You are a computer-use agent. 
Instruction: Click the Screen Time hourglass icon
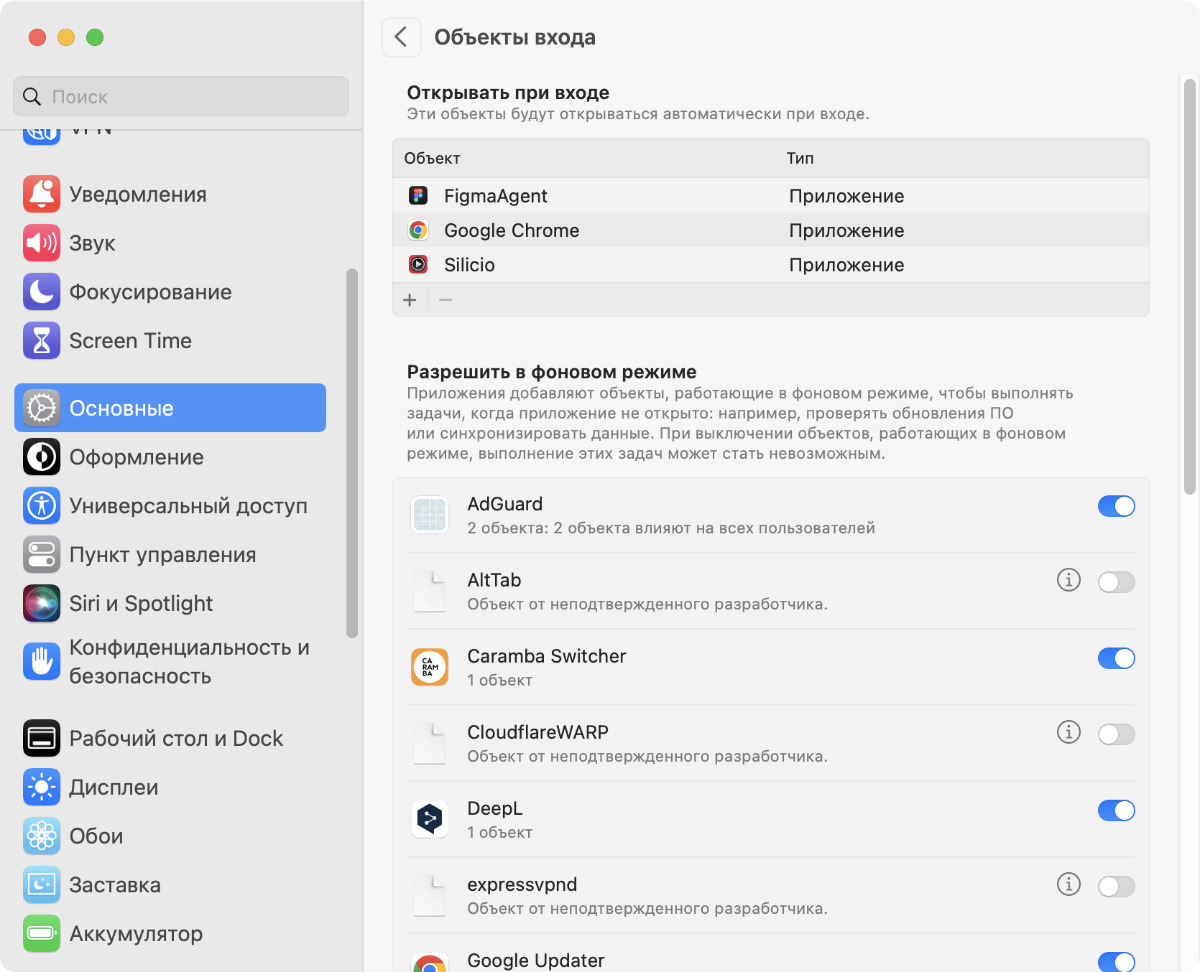point(41,341)
